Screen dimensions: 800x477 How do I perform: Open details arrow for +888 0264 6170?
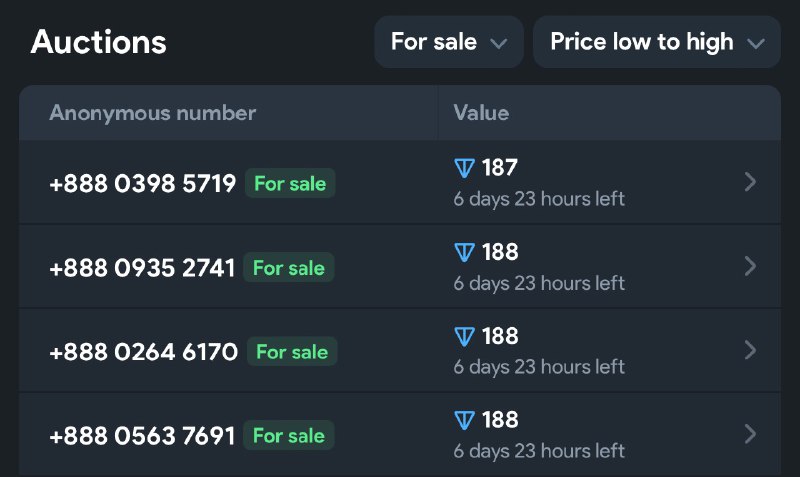pos(750,350)
